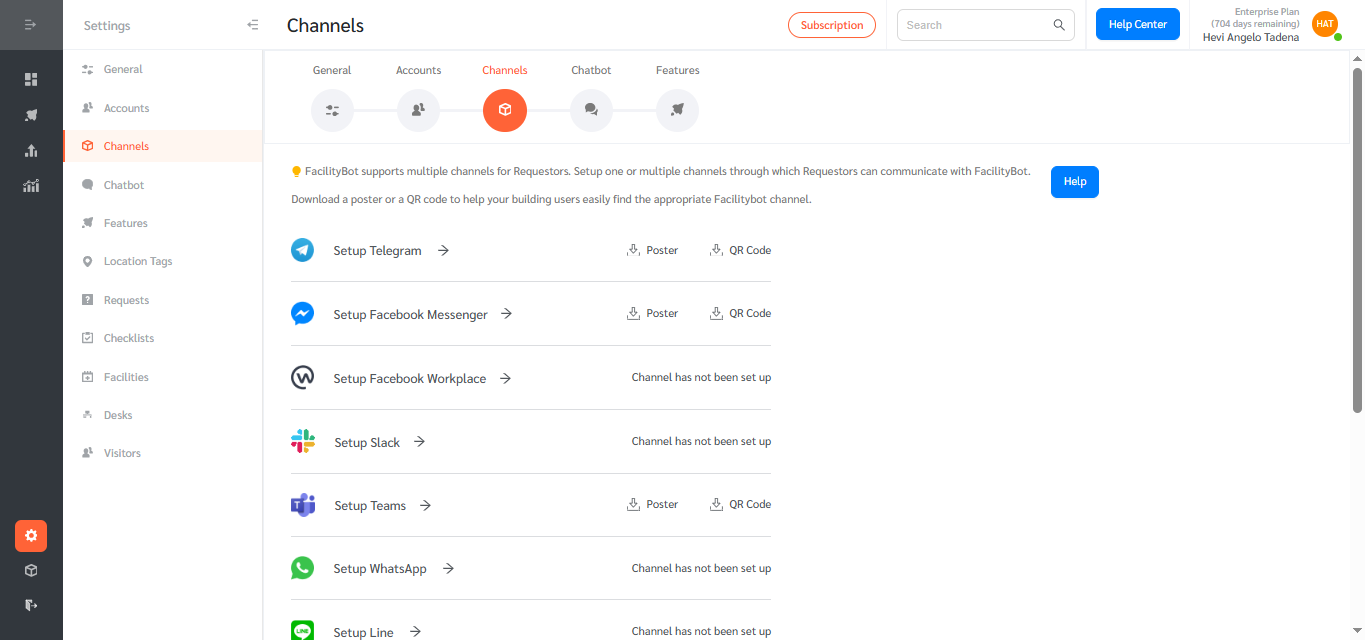1365x640 pixels.
Task: Click the WhatsApp logo icon
Action: click(302, 568)
